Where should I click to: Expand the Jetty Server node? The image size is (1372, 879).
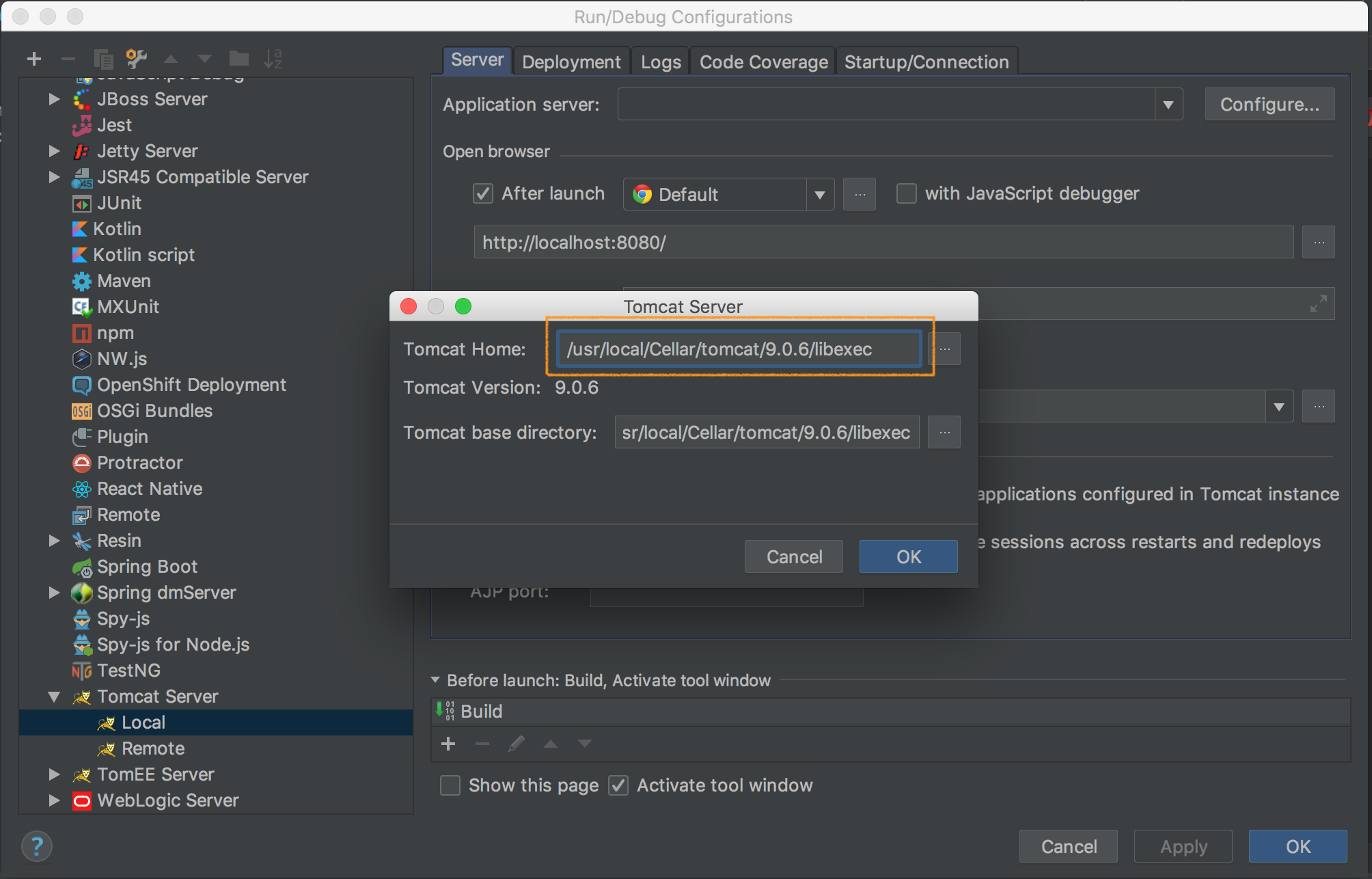[54, 151]
